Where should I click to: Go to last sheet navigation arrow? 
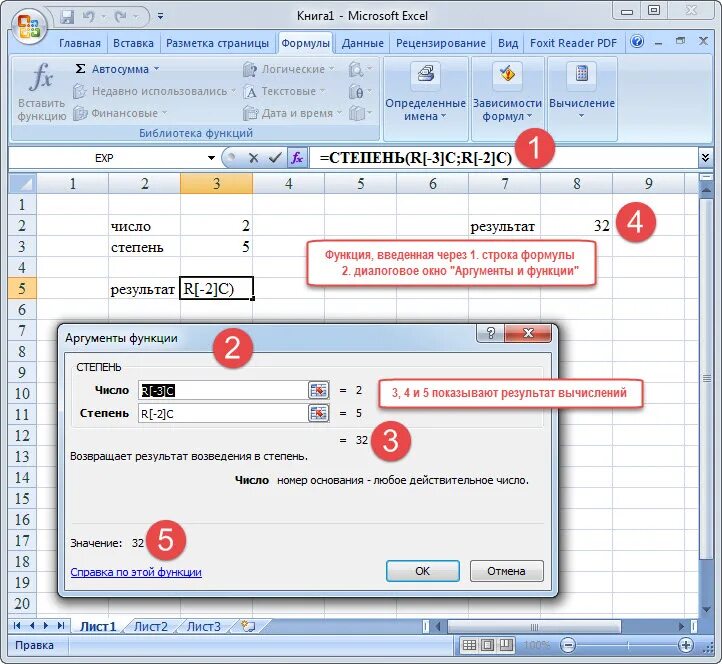60,625
